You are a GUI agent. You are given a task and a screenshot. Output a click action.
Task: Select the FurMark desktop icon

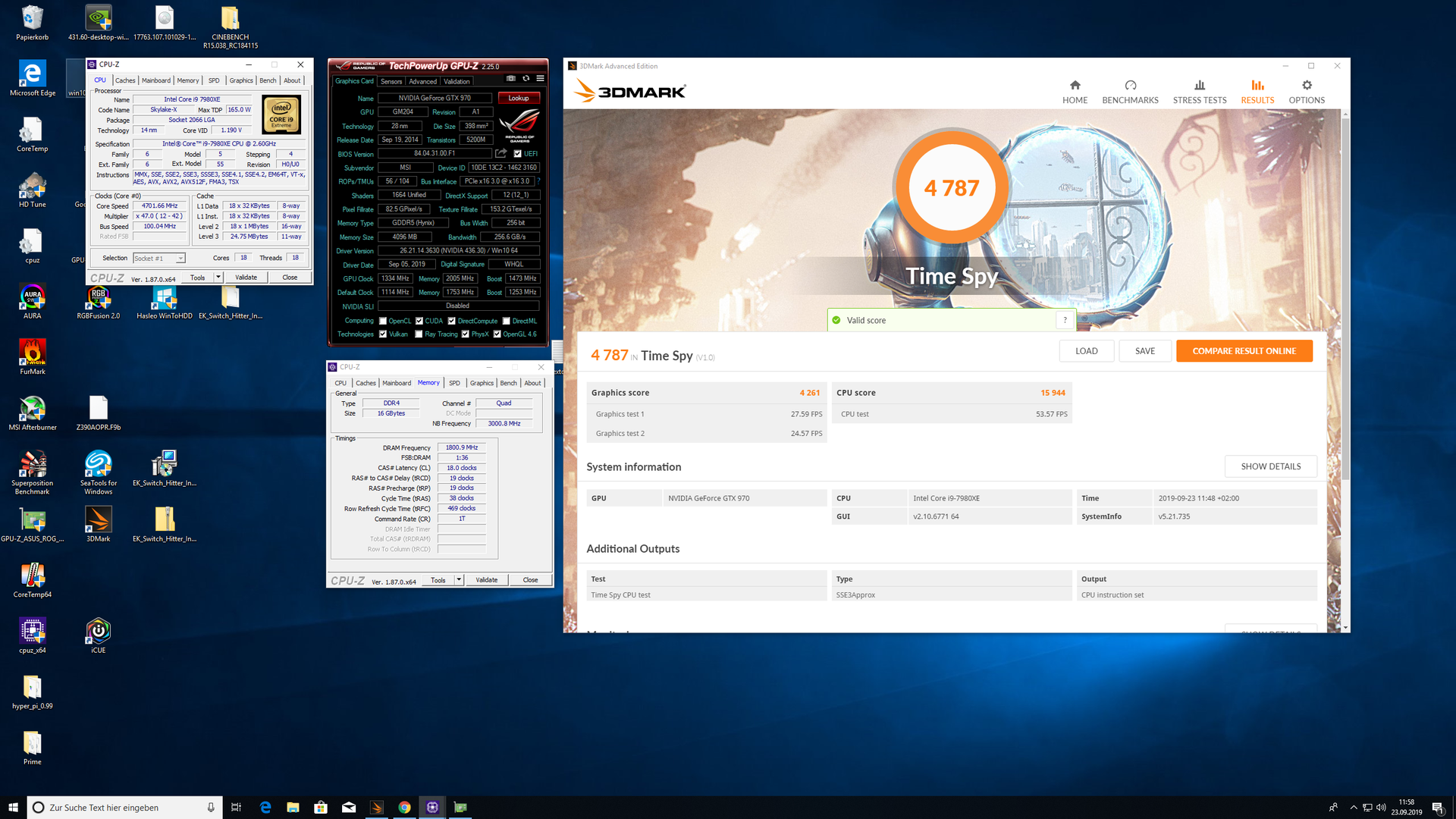click(33, 357)
